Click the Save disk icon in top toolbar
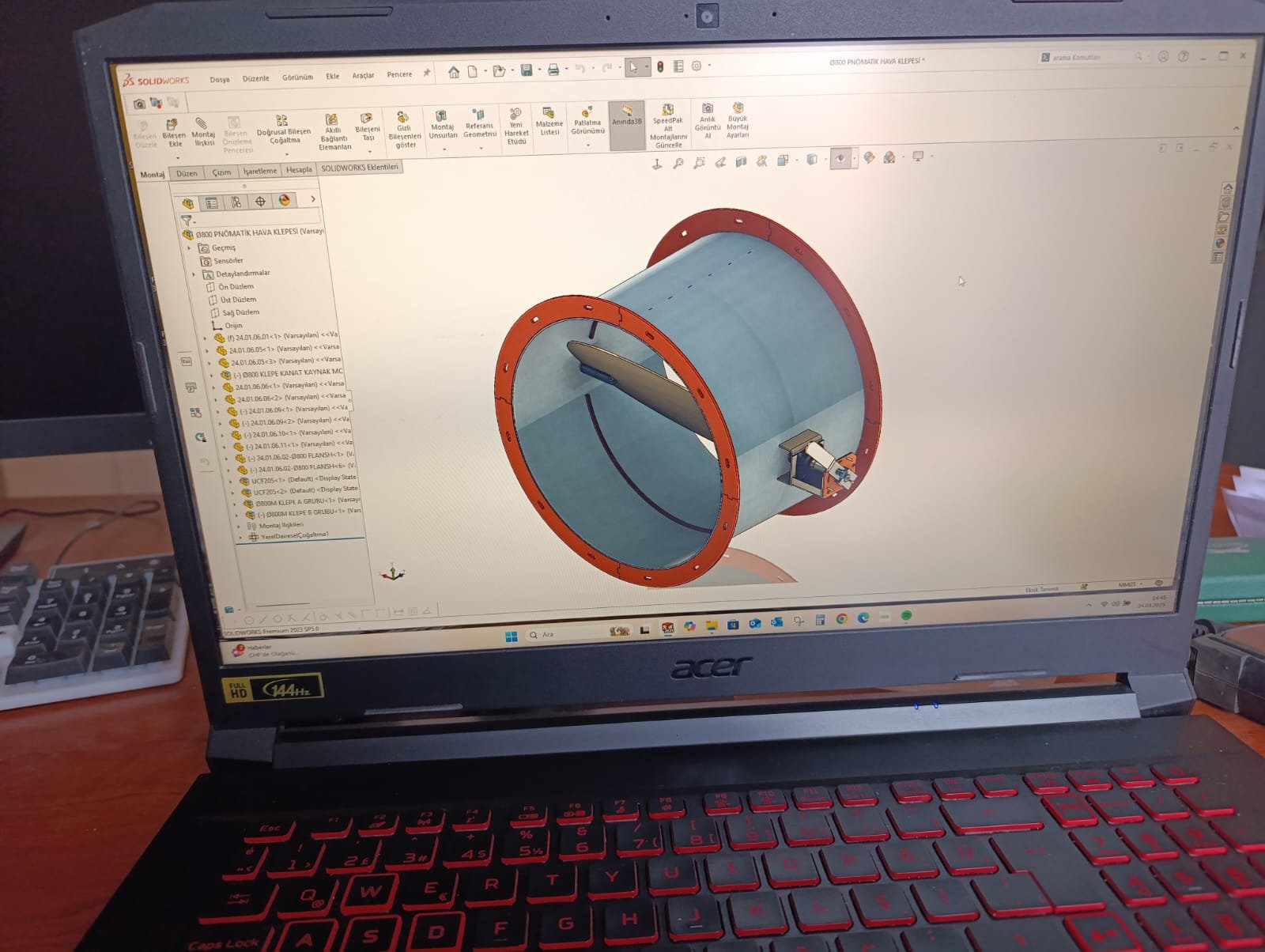This screenshot has width=1265, height=952. pyautogui.click(x=527, y=70)
